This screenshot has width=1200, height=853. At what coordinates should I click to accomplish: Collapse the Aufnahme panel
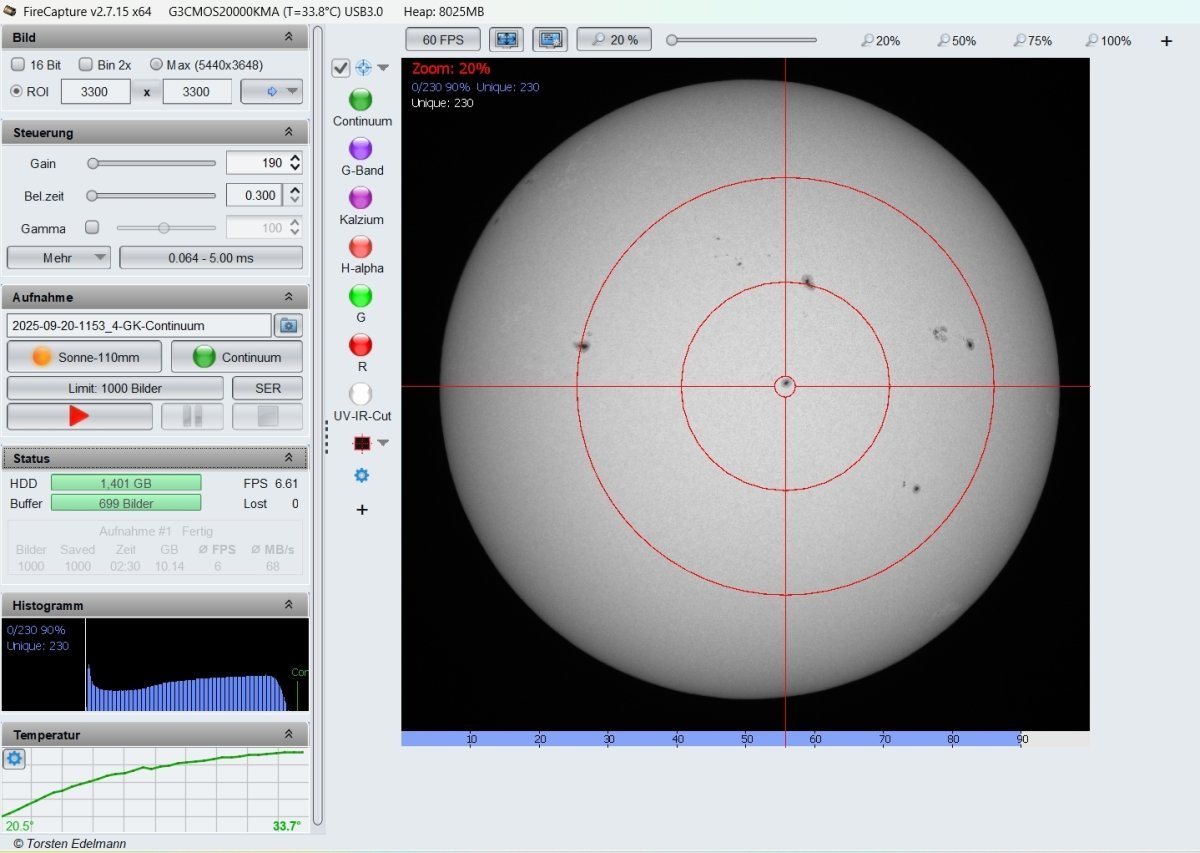(x=289, y=297)
